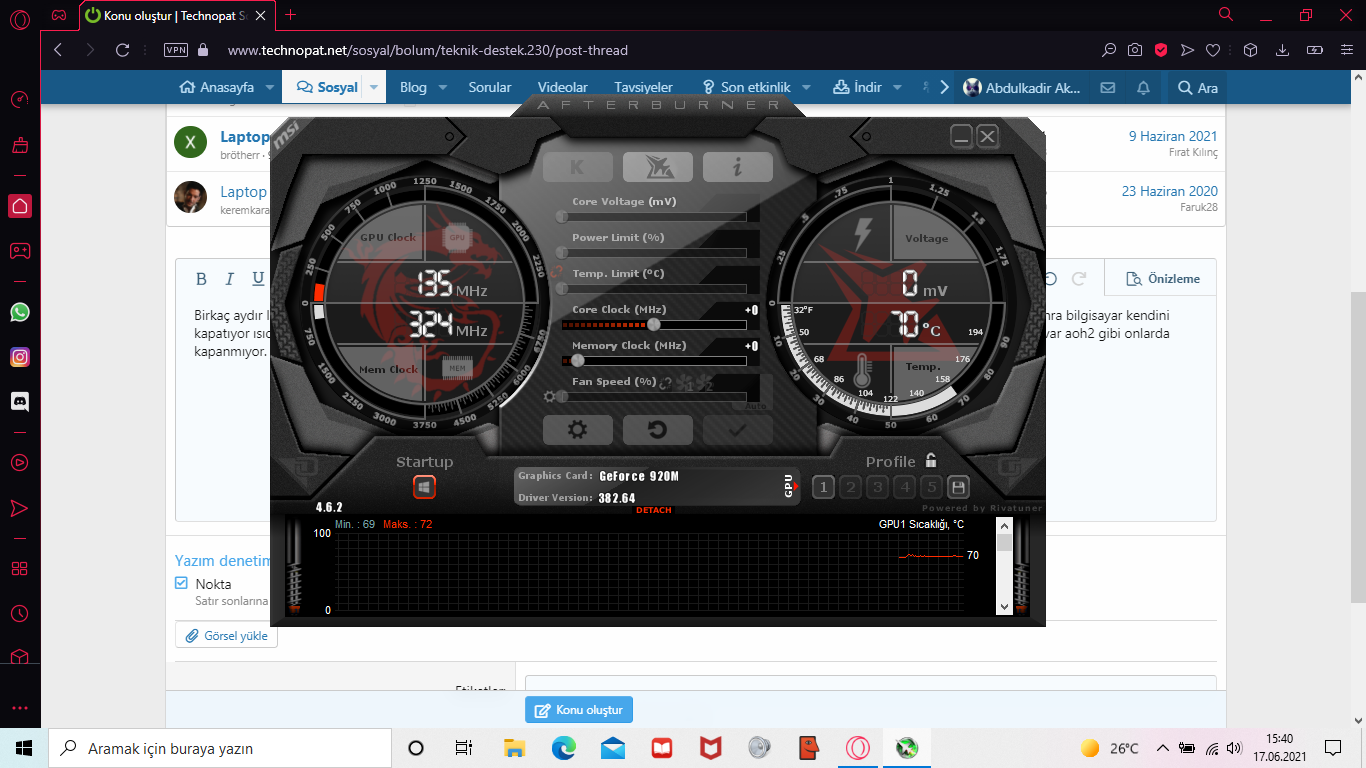
Task: Reset Afterburner settings with the revert button
Action: coord(657,430)
